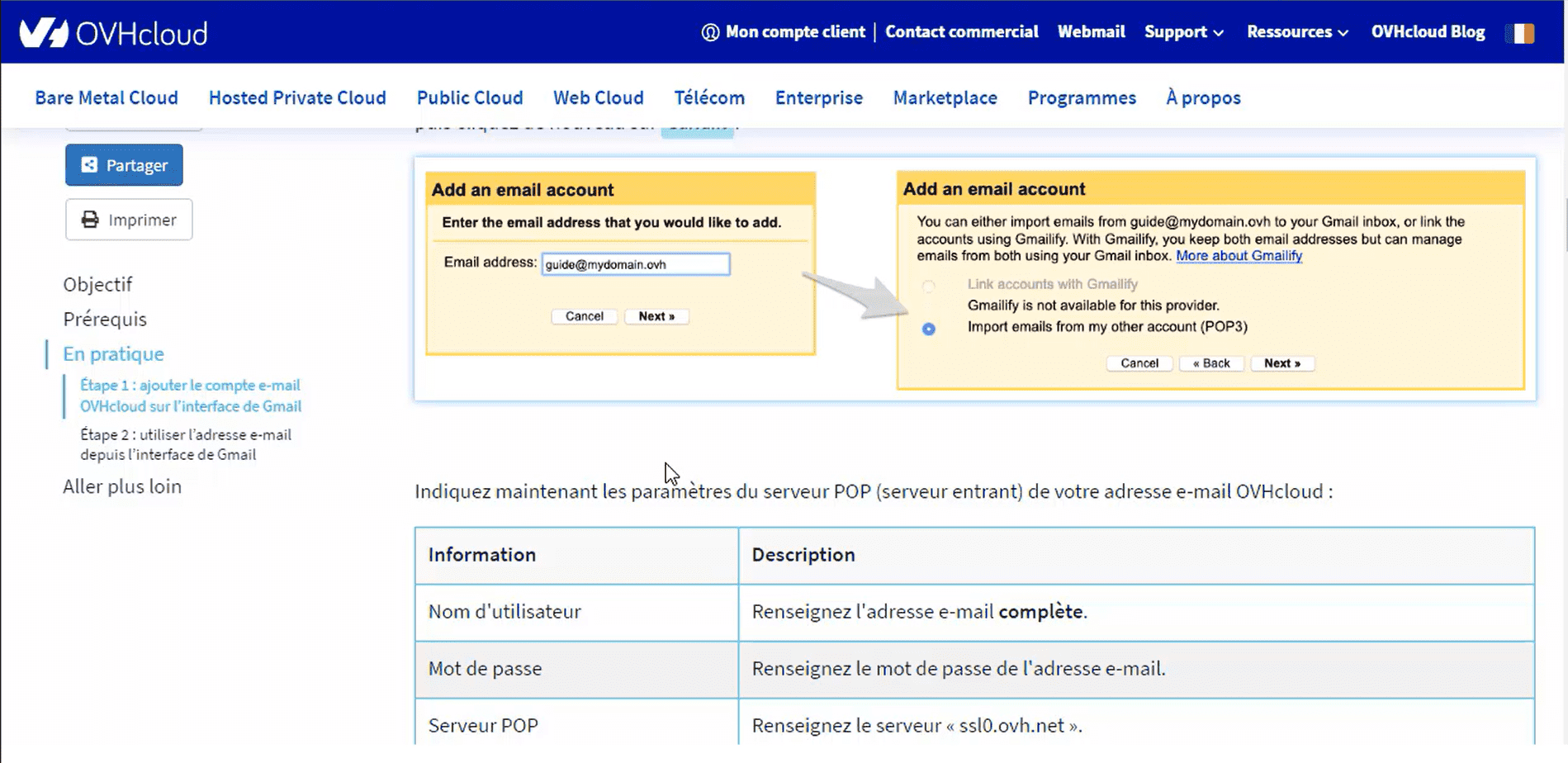1568x763 pixels.
Task: Click the 'Indiquez maintenant les paramètres' paragraph
Action: click(874, 491)
